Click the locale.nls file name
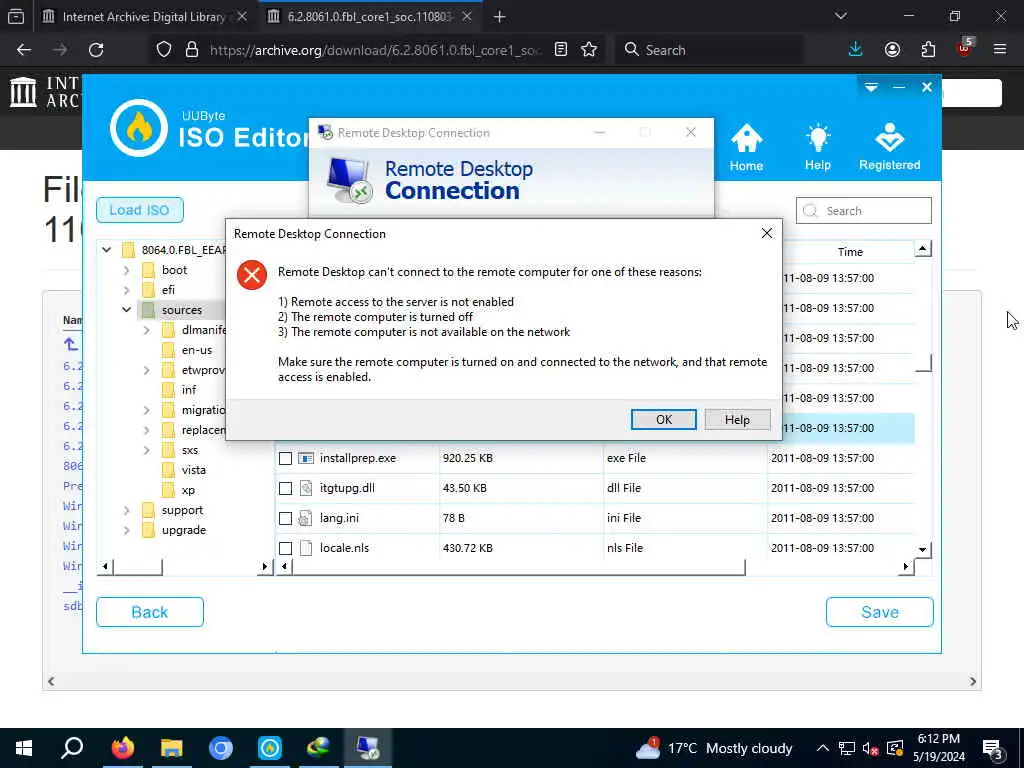The width and height of the screenshot is (1024, 768). (x=344, y=548)
